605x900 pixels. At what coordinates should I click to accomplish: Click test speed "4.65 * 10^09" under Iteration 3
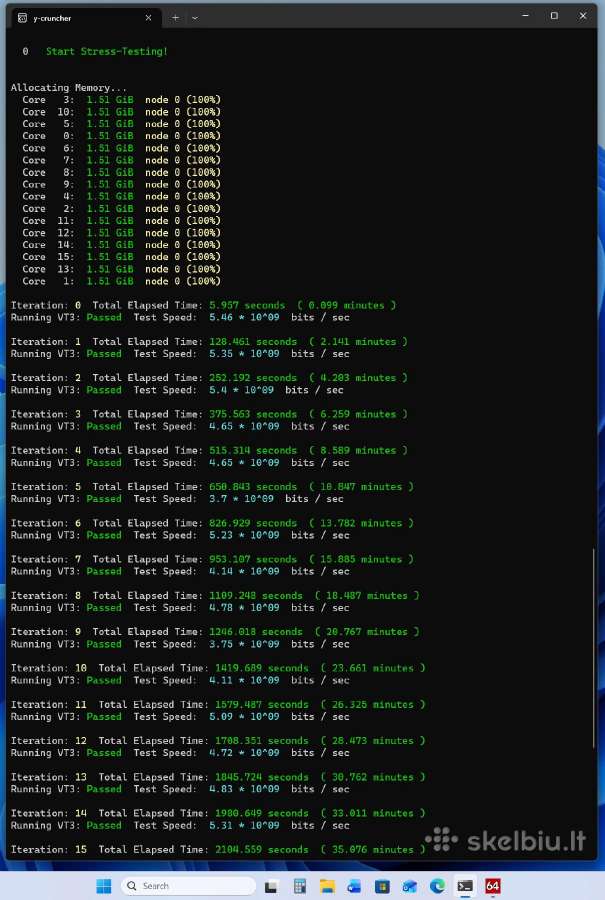coord(244,426)
